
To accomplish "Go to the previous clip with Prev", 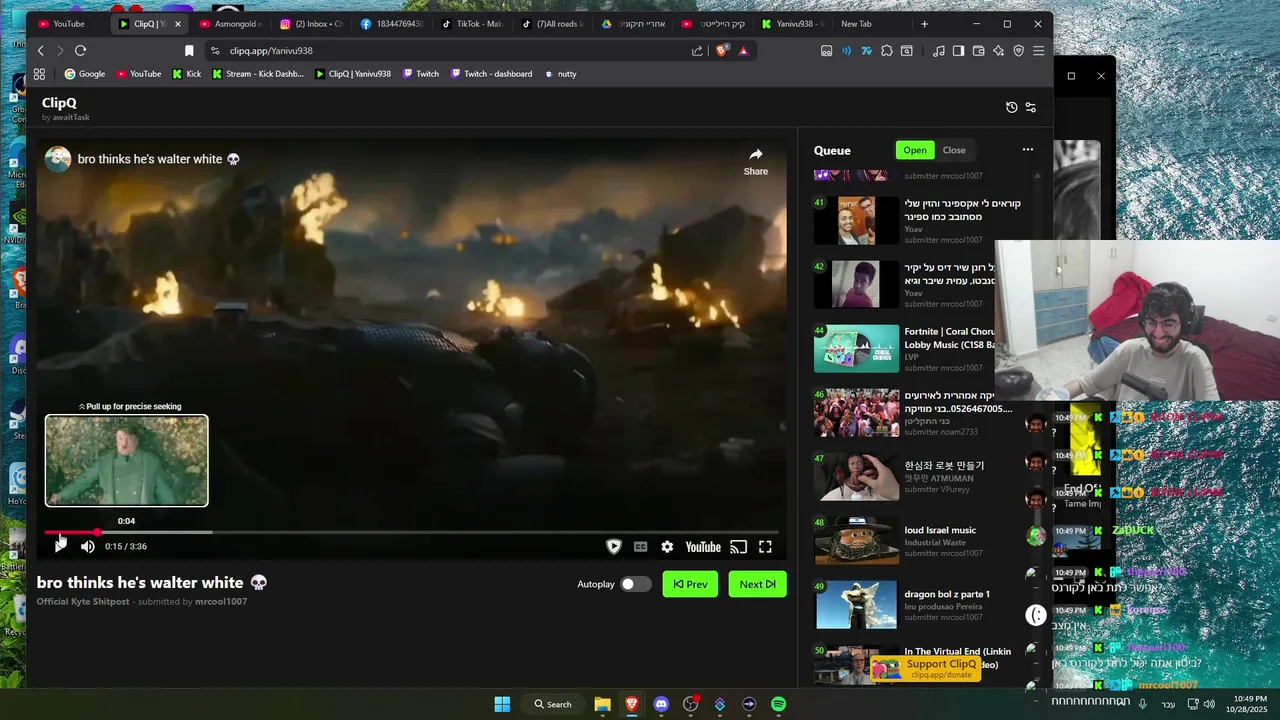I will 690,584.
